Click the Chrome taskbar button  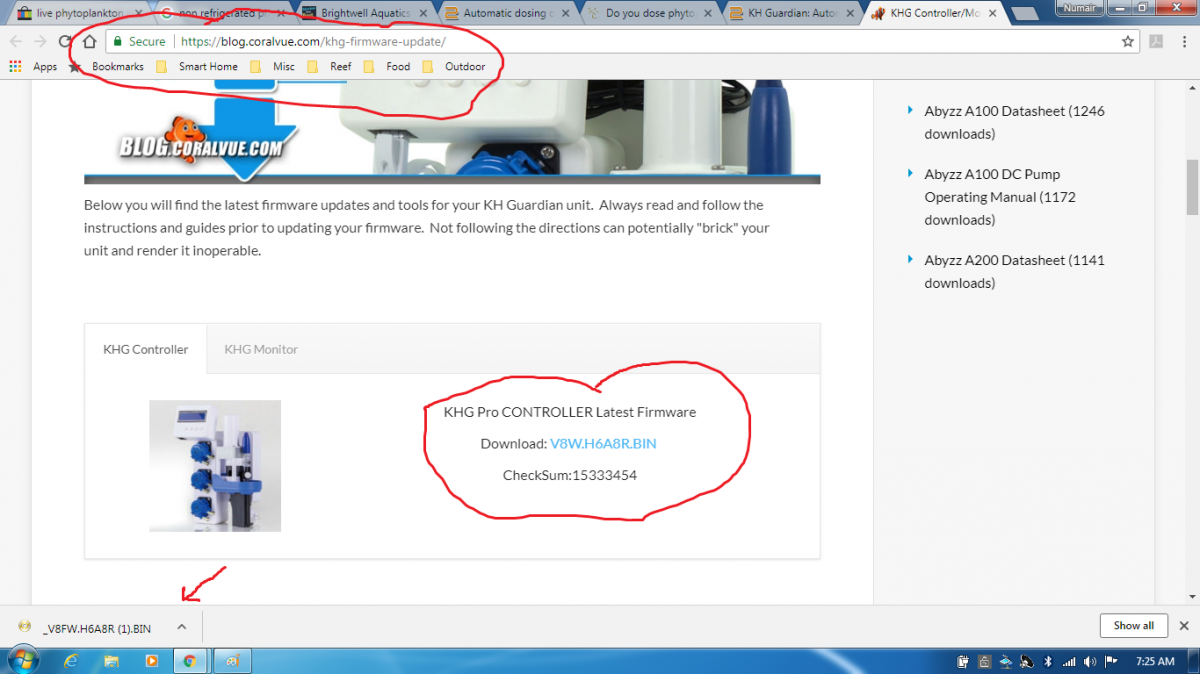(189, 661)
